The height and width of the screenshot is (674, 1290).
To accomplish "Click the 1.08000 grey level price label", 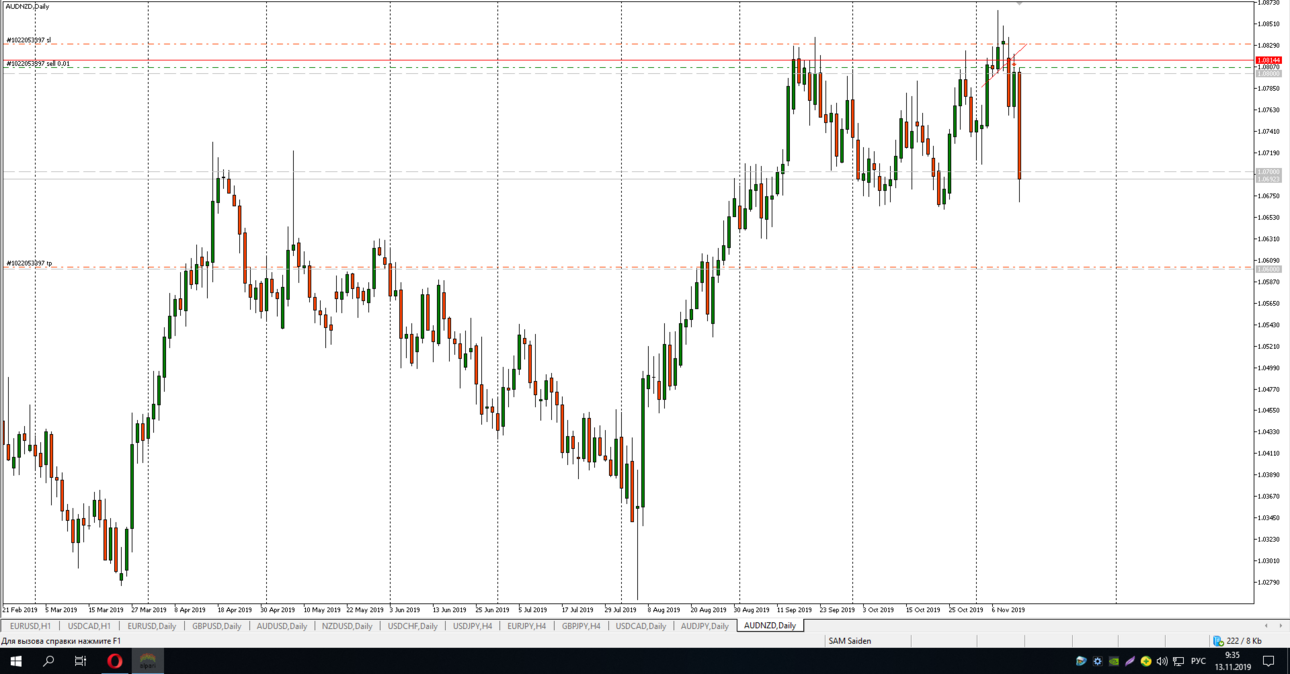I will 1268,74.
